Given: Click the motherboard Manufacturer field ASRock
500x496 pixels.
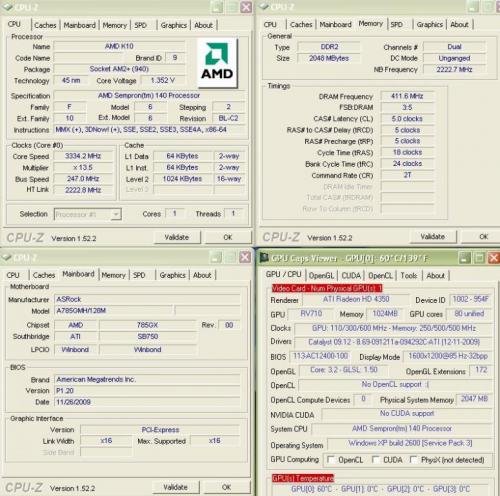Looking at the screenshot, I should coord(147,299).
